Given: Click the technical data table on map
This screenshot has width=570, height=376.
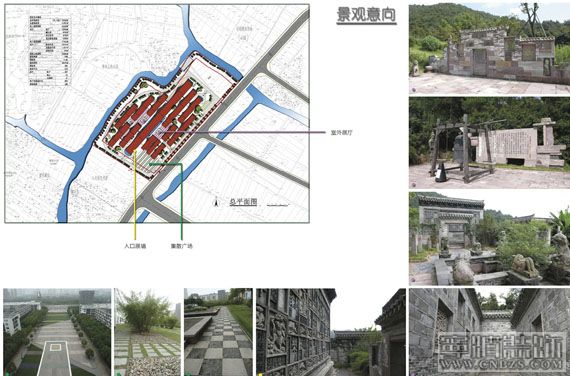Looking at the screenshot, I should pos(49,51).
